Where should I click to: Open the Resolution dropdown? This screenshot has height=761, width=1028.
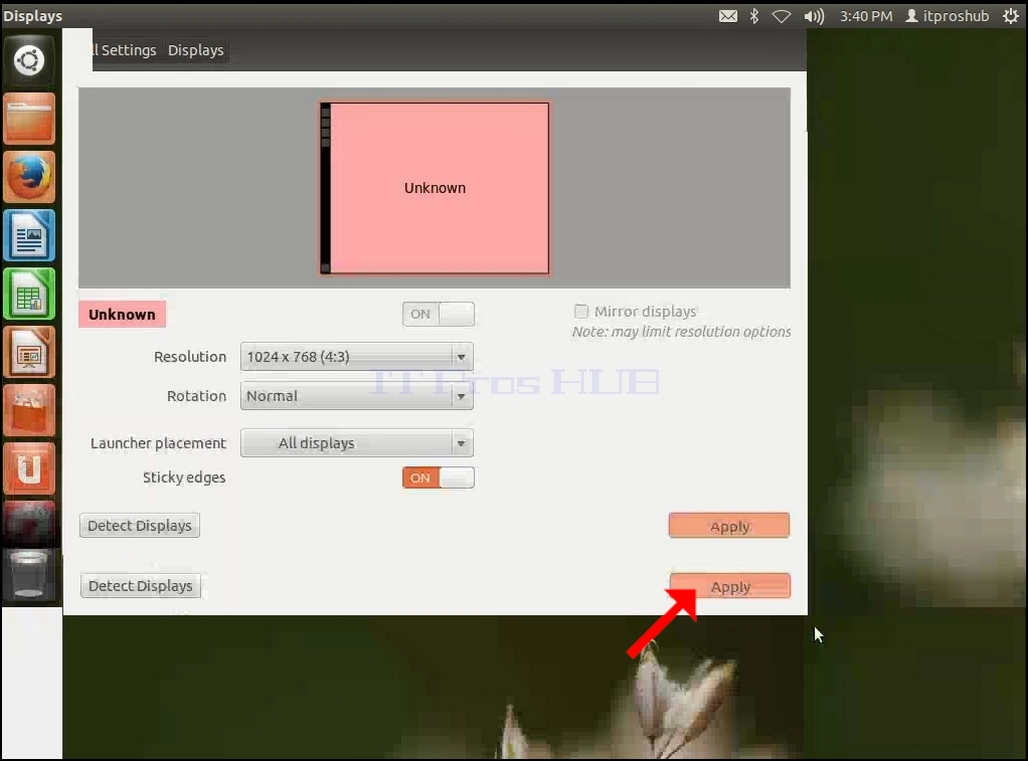point(357,357)
